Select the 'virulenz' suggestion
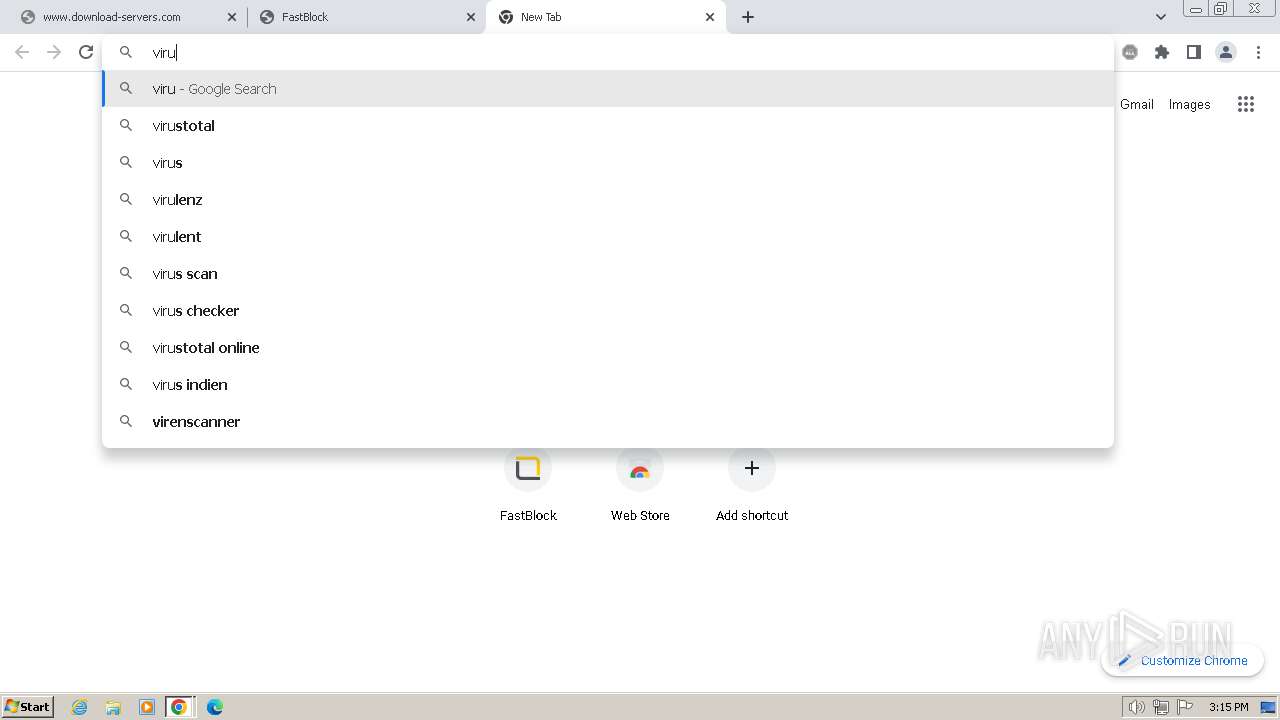 click(x=608, y=200)
